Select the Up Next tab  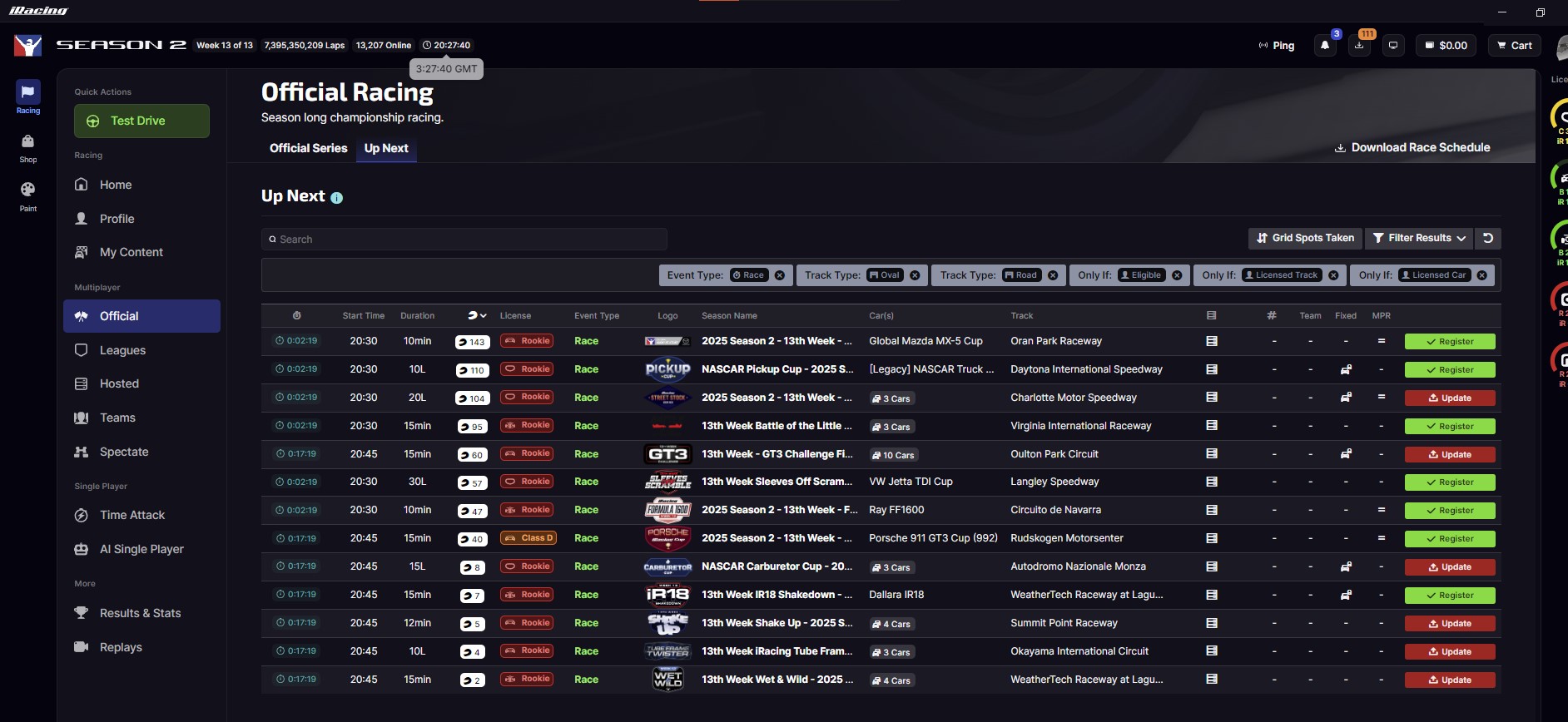click(x=386, y=148)
